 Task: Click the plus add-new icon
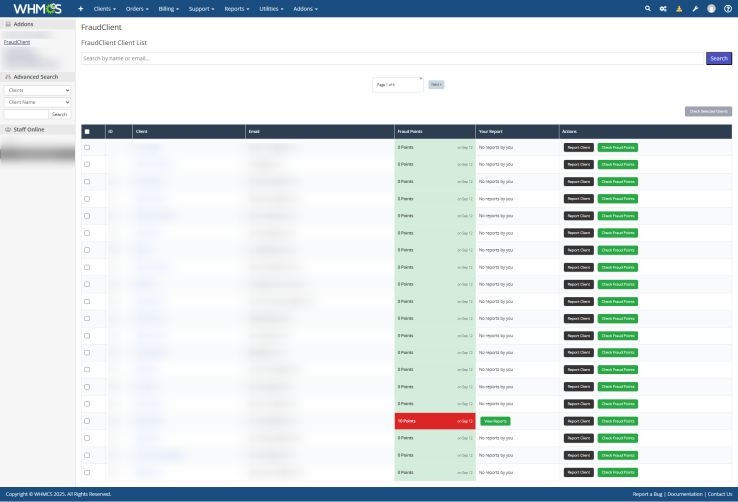81,8
